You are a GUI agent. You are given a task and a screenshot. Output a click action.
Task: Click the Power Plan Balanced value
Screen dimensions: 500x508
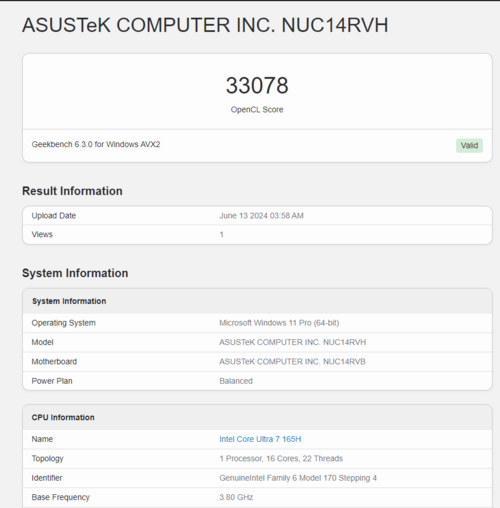point(236,381)
